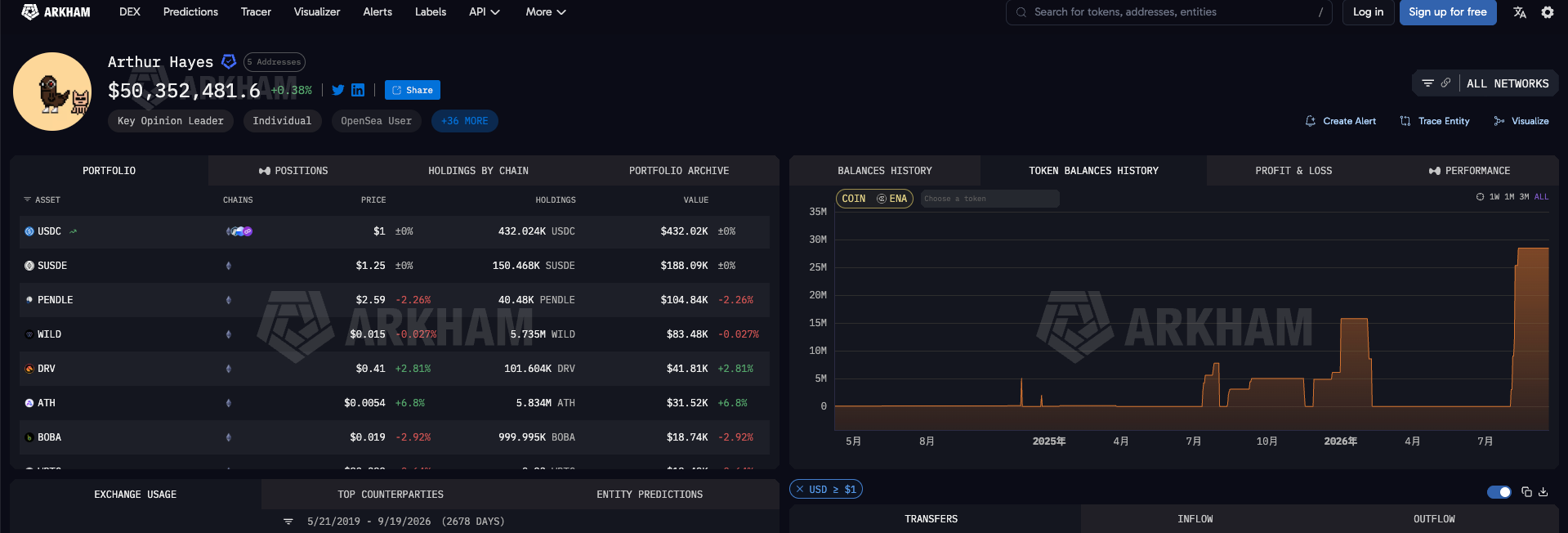
Task: Open the Alerts menu item
Action: (377, 11)
